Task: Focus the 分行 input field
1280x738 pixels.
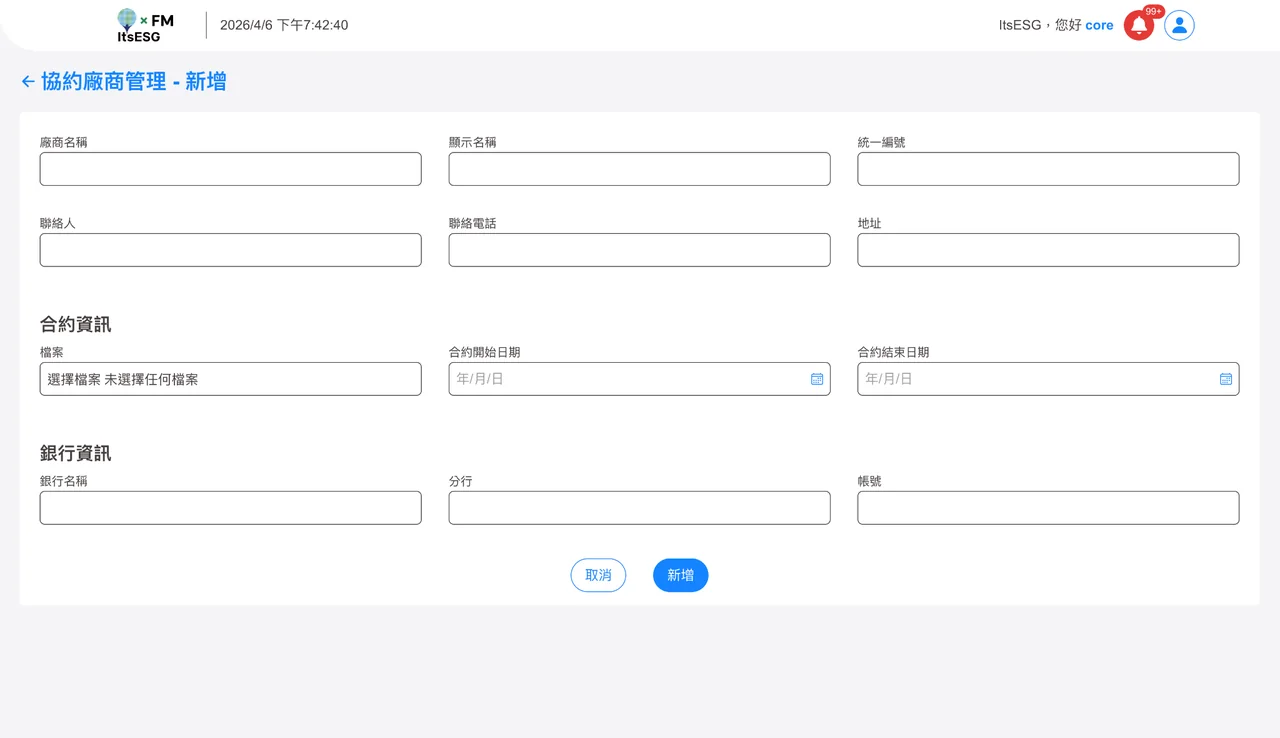Action: (x=639, y=508)
